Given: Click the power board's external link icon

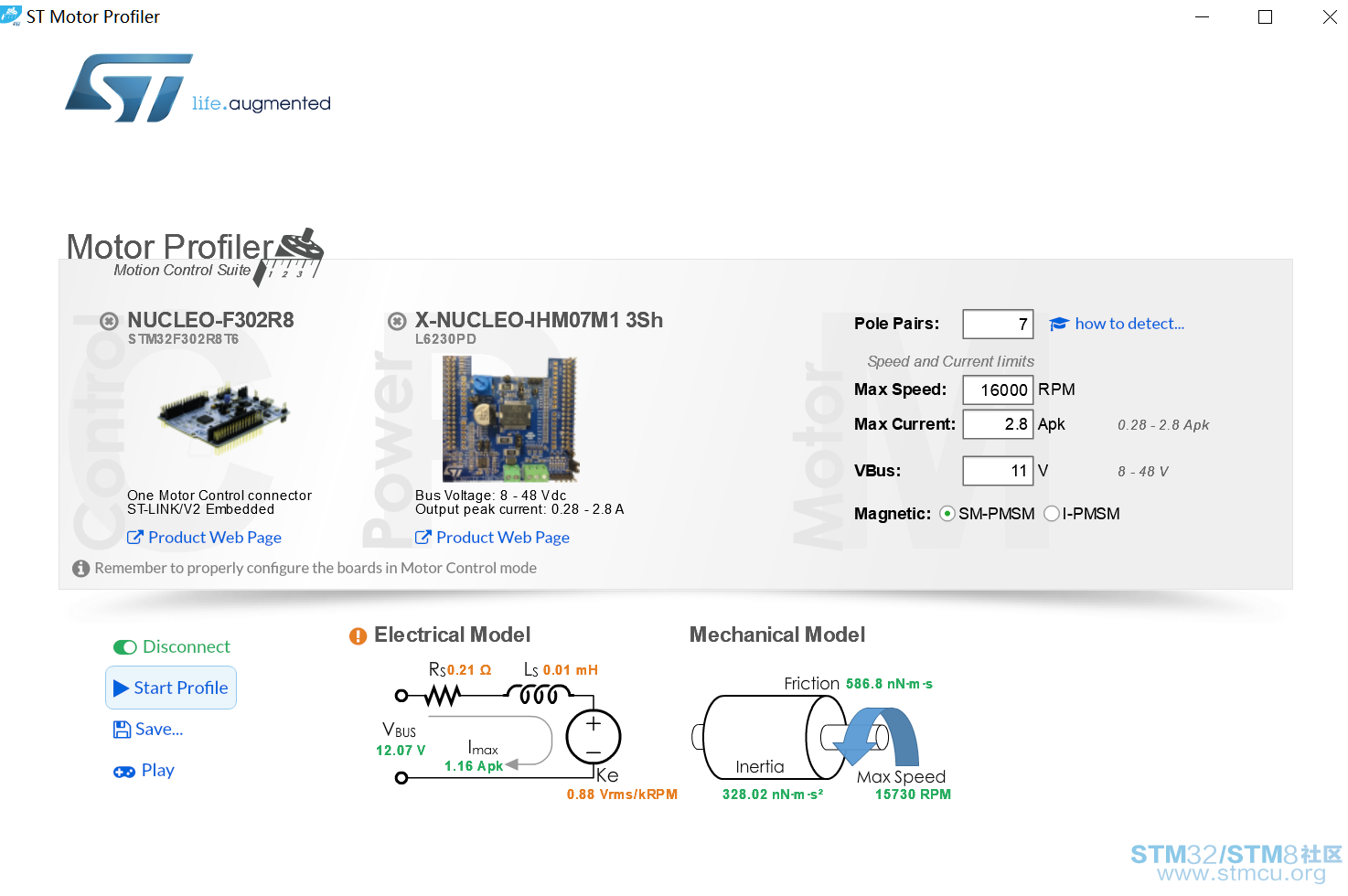Looking at the screenshot, I should pyautogui.click(x=423, y=538).
